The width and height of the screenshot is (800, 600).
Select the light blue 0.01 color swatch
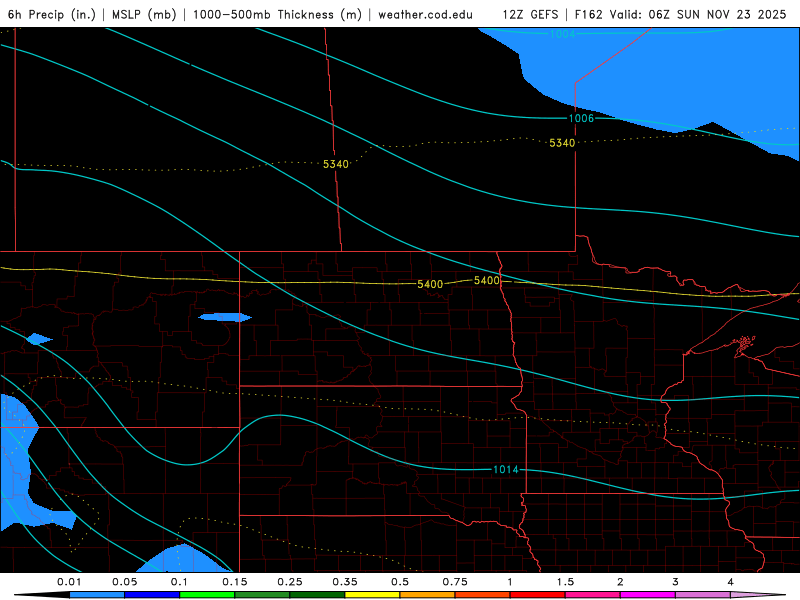(97, 595)
